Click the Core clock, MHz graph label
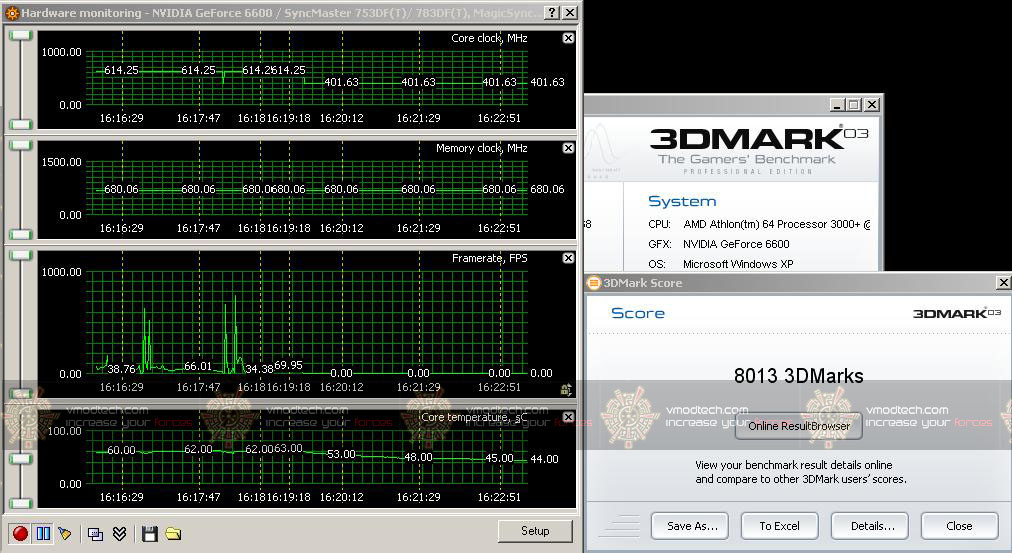Viewport: 1012px width, 553px height. tap(489, 38)
